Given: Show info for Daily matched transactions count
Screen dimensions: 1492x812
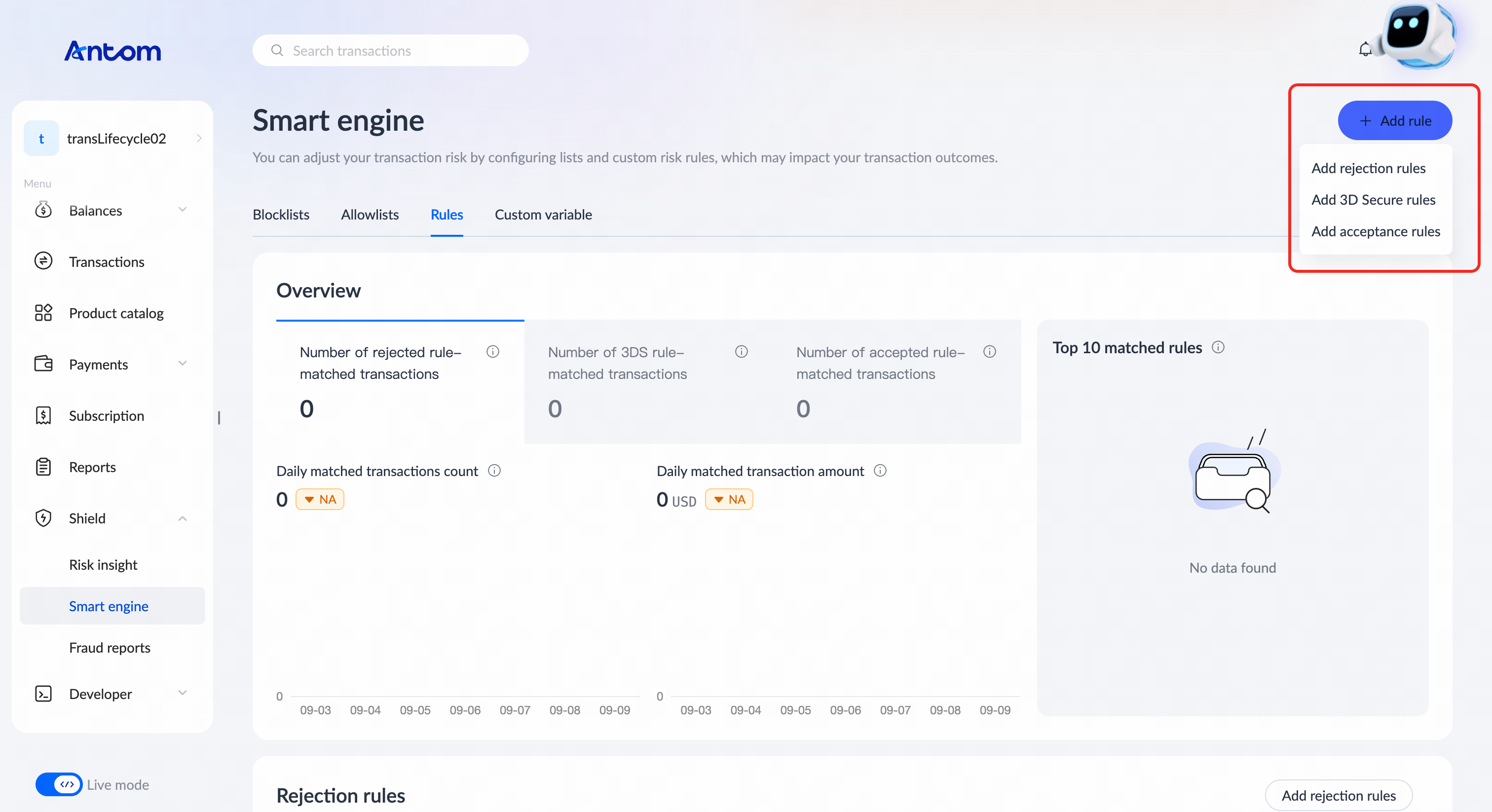Looking at the screenshot, I should pos(494,470).
